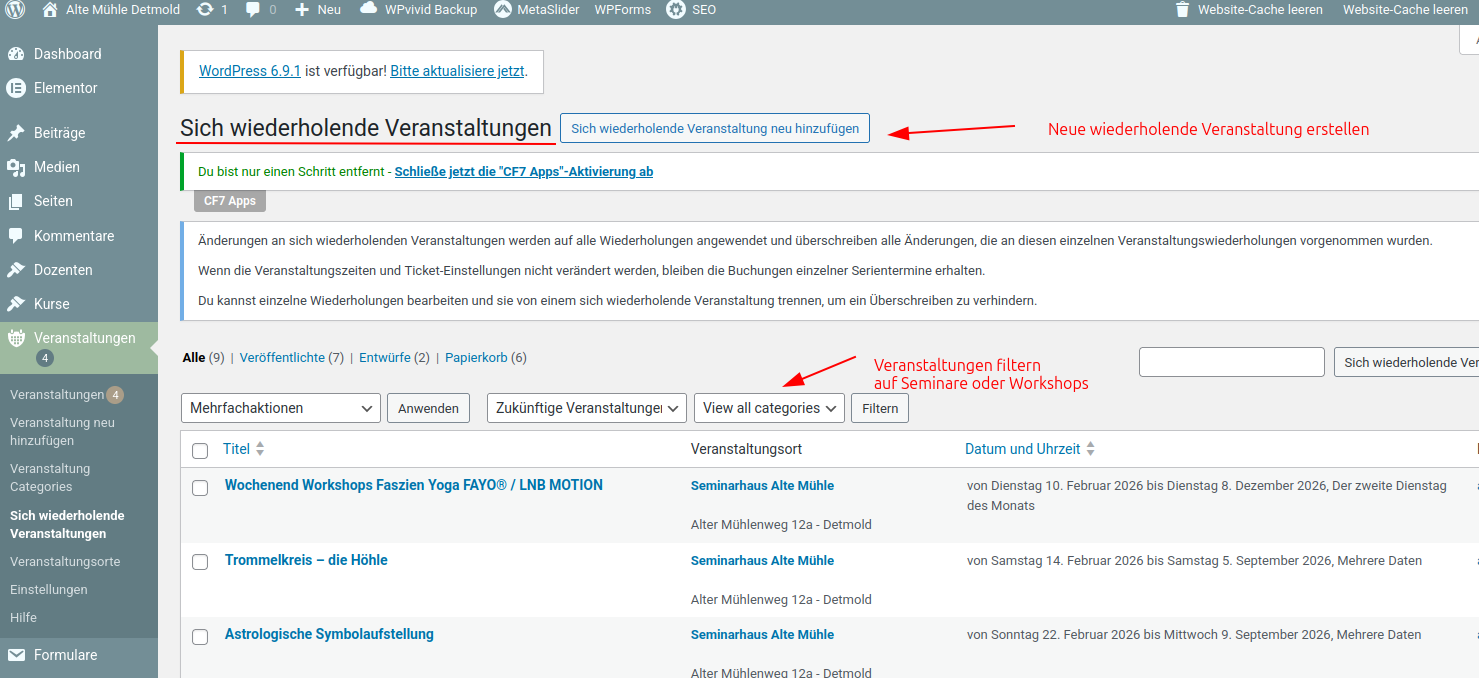Image resolution: width=1479 pixels, height=678 pixels.
Task: Select the Astrologische Symbolaufstellung checkbox
Action: point(200,637)
